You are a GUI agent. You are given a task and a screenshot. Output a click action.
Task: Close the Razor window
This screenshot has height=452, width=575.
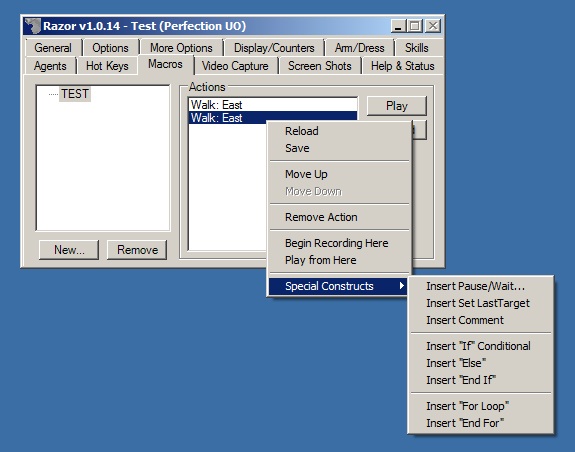[x=433, y=26]
